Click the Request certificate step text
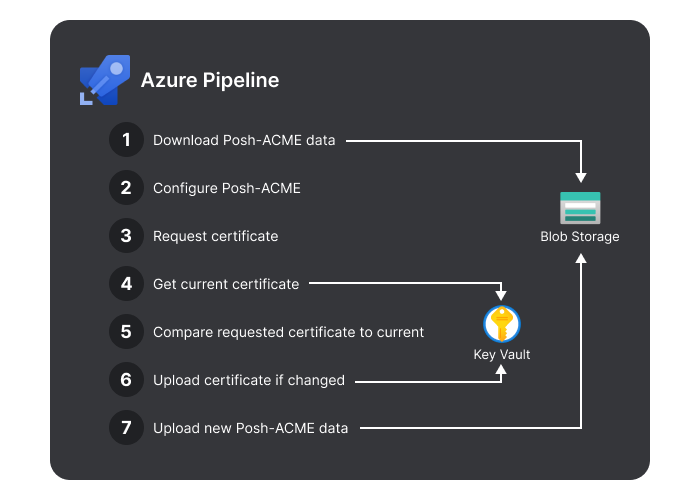Screen dimensions: 700x500 pos(215,236)
